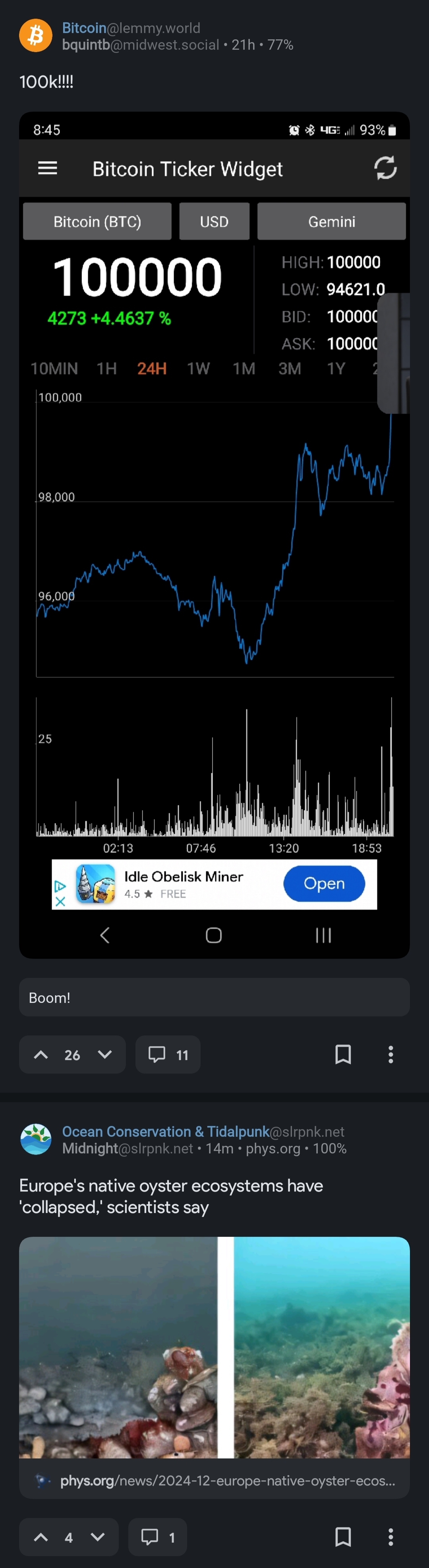Downvote the Bitcoin 100k post
The image size is (429, 1568).
click(104, 1054)
